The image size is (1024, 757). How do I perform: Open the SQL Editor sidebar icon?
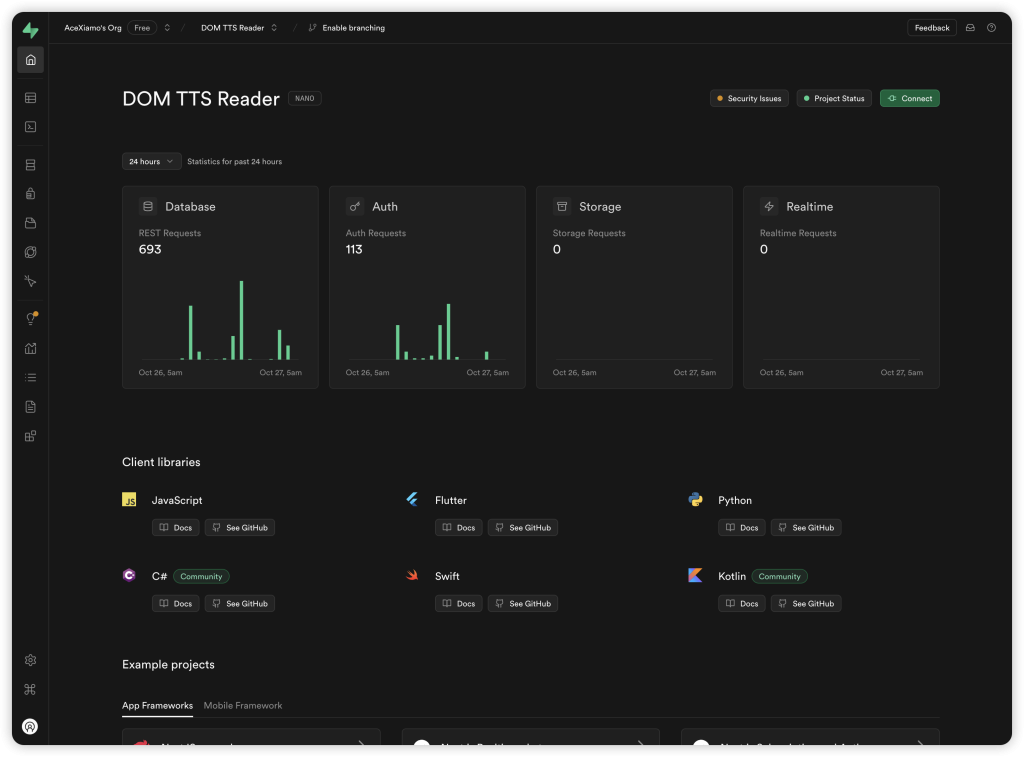pyautogui.click(x=30, y=127)
